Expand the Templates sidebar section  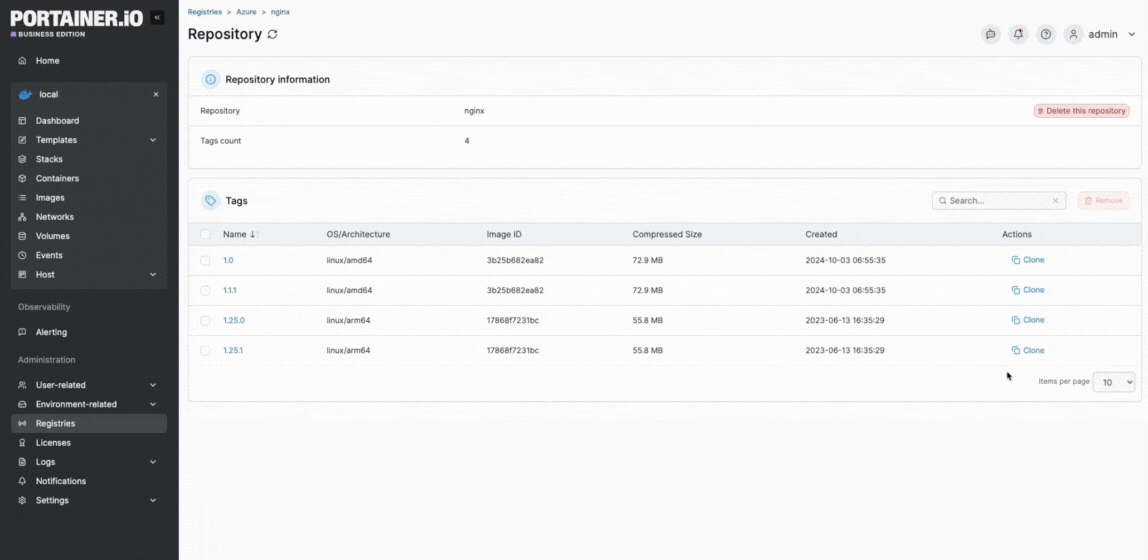click(153, 140)
